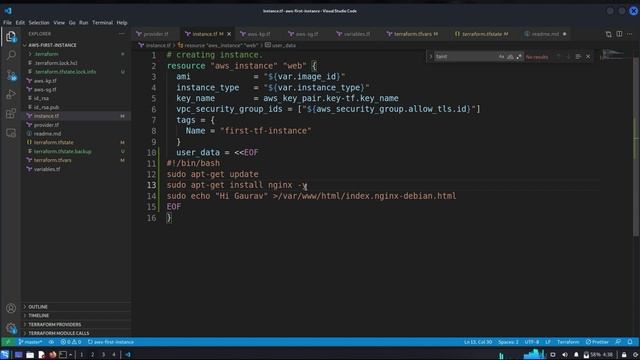This screenshot has height=360, width=640.
Task: Close the find widget
Action: (588, 57)
